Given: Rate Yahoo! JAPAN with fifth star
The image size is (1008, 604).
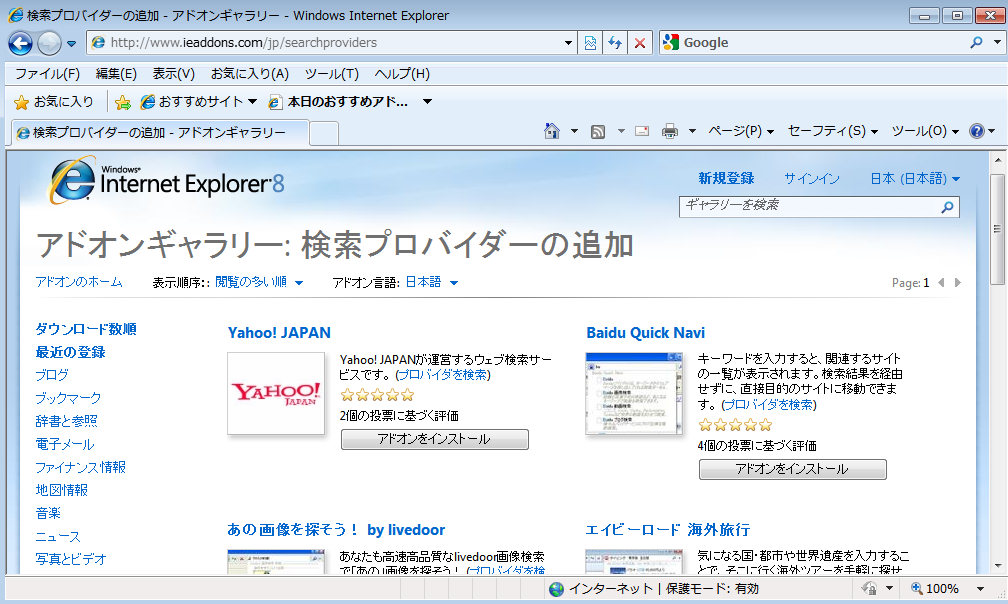Looking at the screenshot, I should [408, 395].
